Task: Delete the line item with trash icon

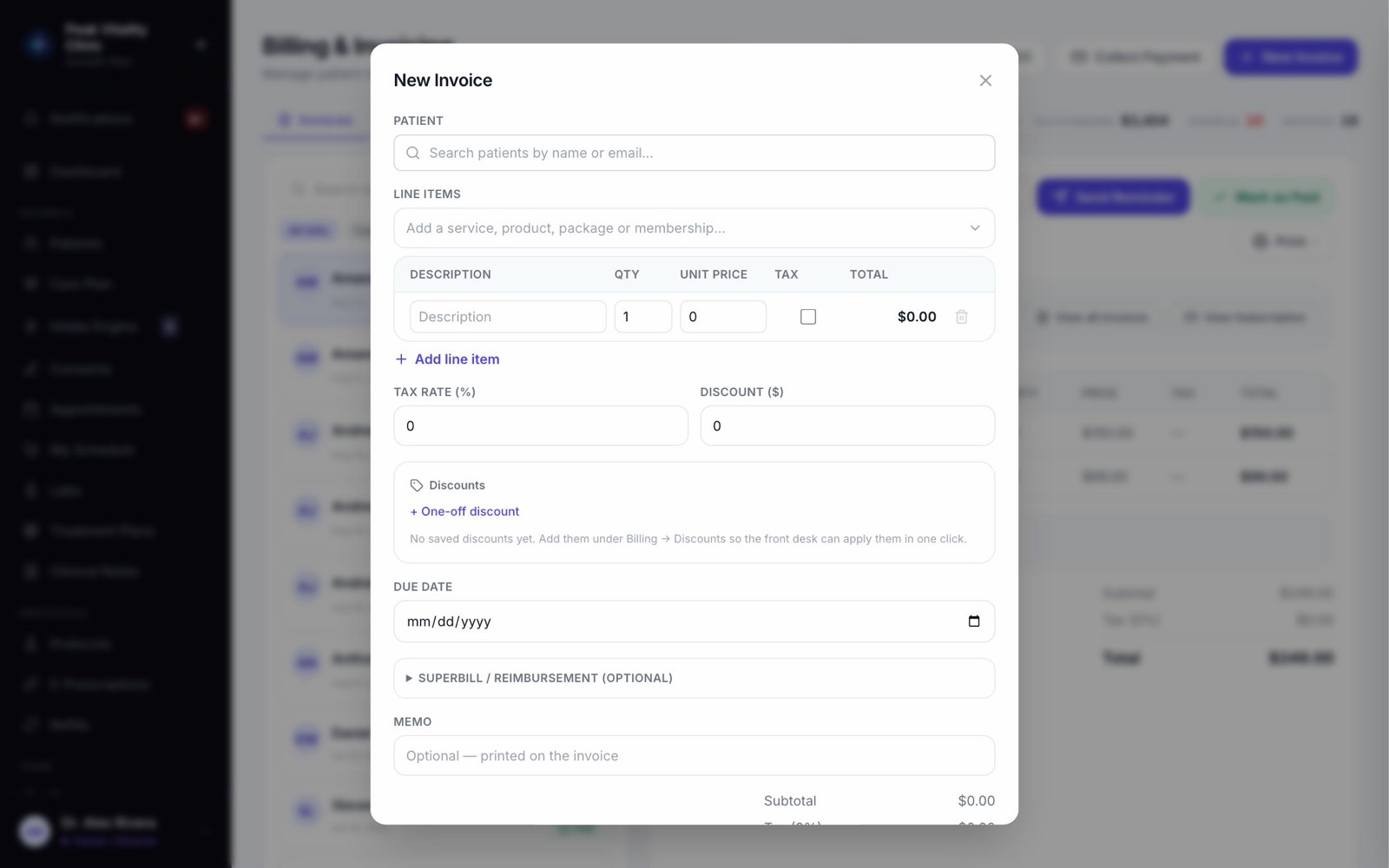Action: [x=962, y=317]
